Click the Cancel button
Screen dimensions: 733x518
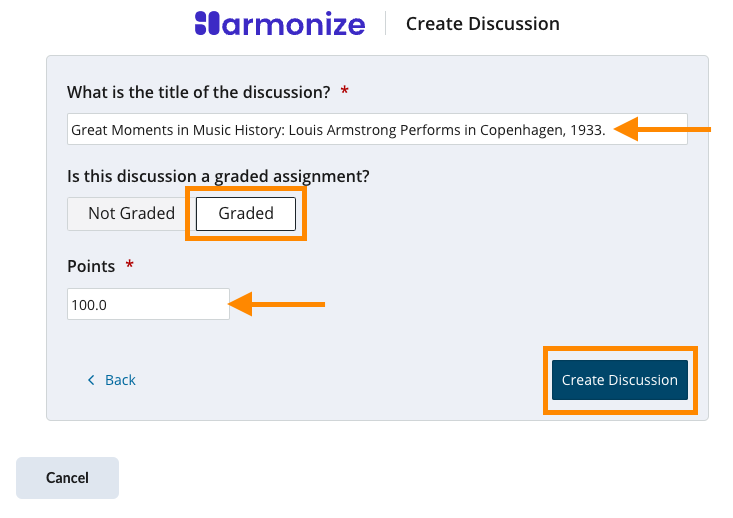pyautogui.click(x=67, y=478)
